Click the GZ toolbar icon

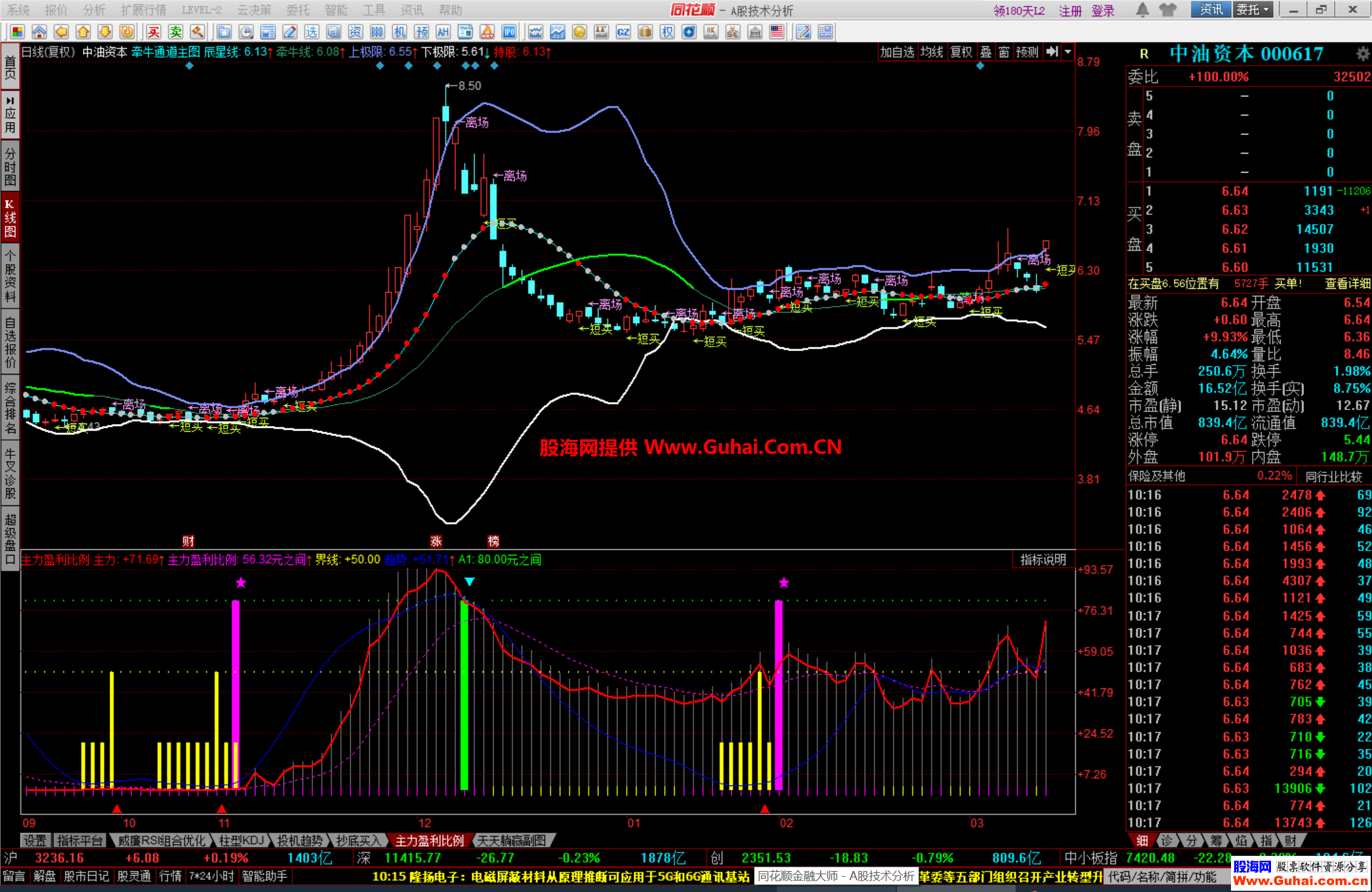point(623,32)
